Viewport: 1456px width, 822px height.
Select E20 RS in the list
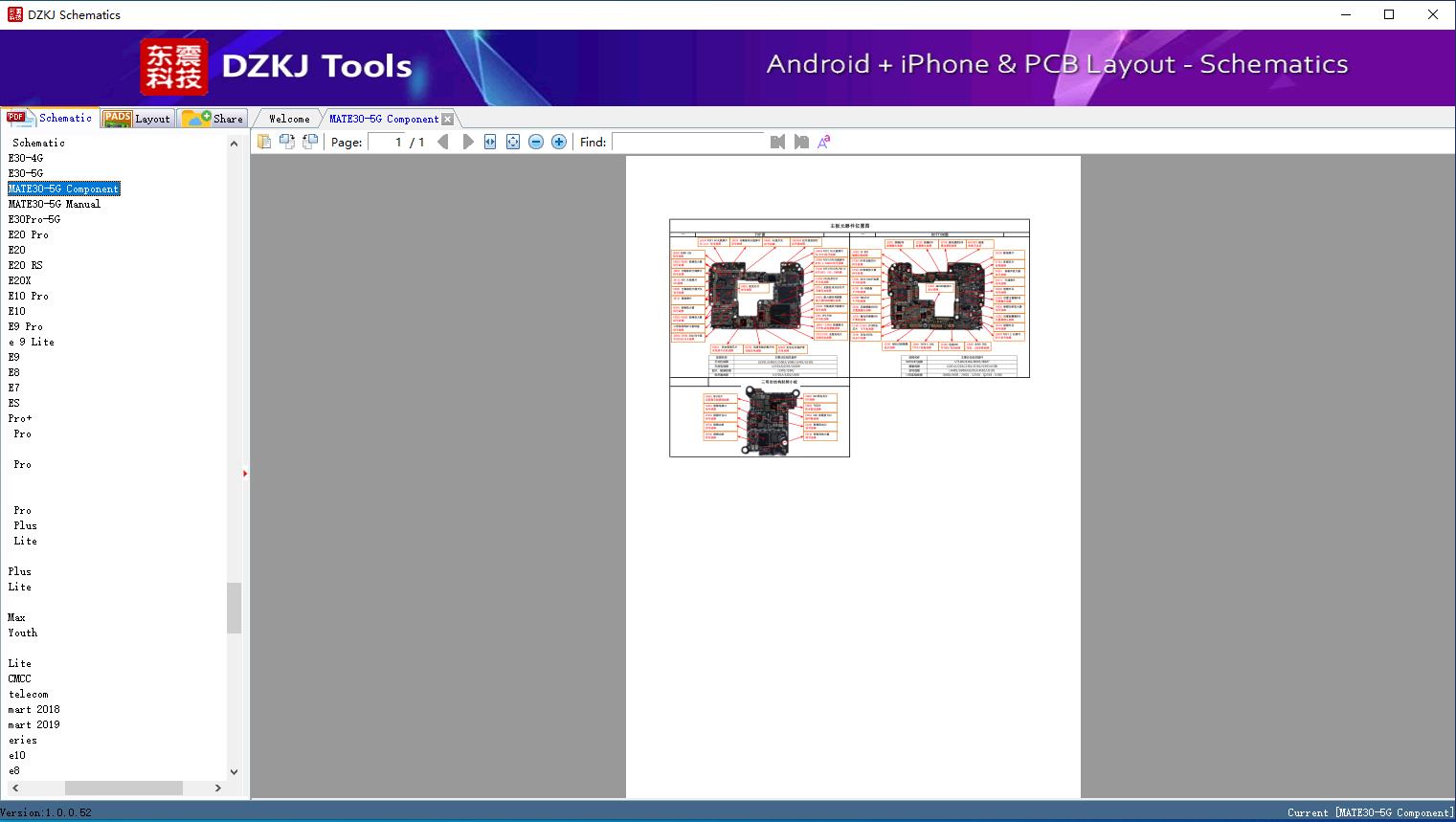point(26,265)
